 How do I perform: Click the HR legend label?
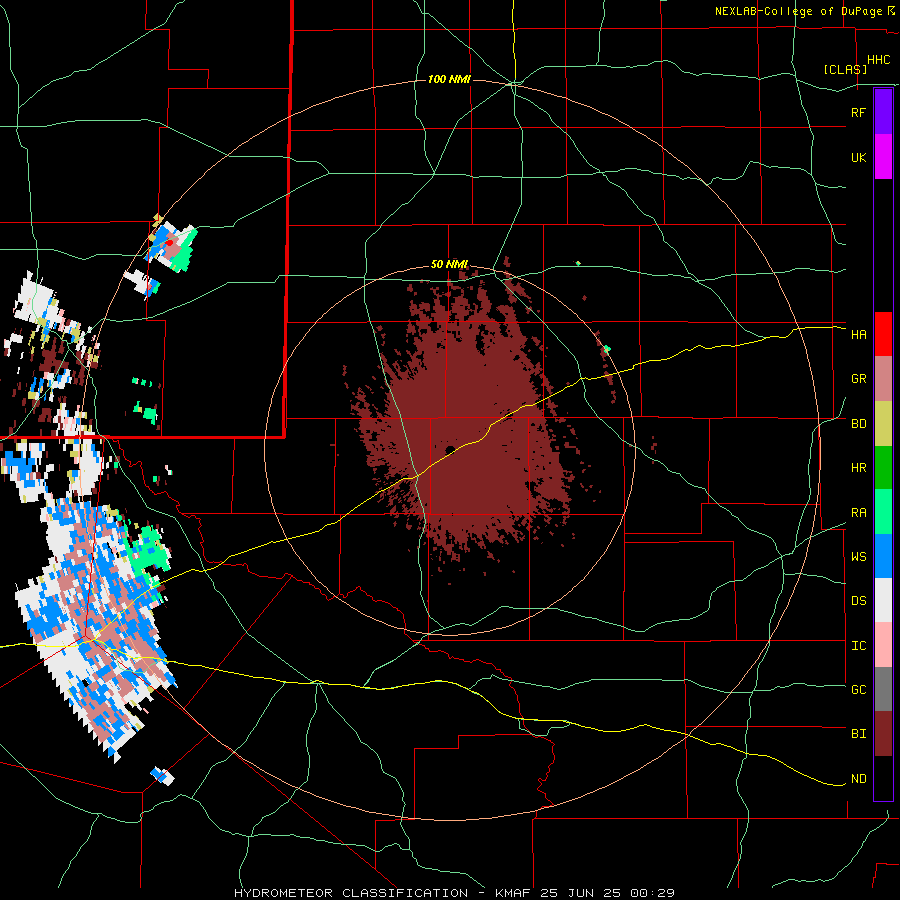[858, 468]
